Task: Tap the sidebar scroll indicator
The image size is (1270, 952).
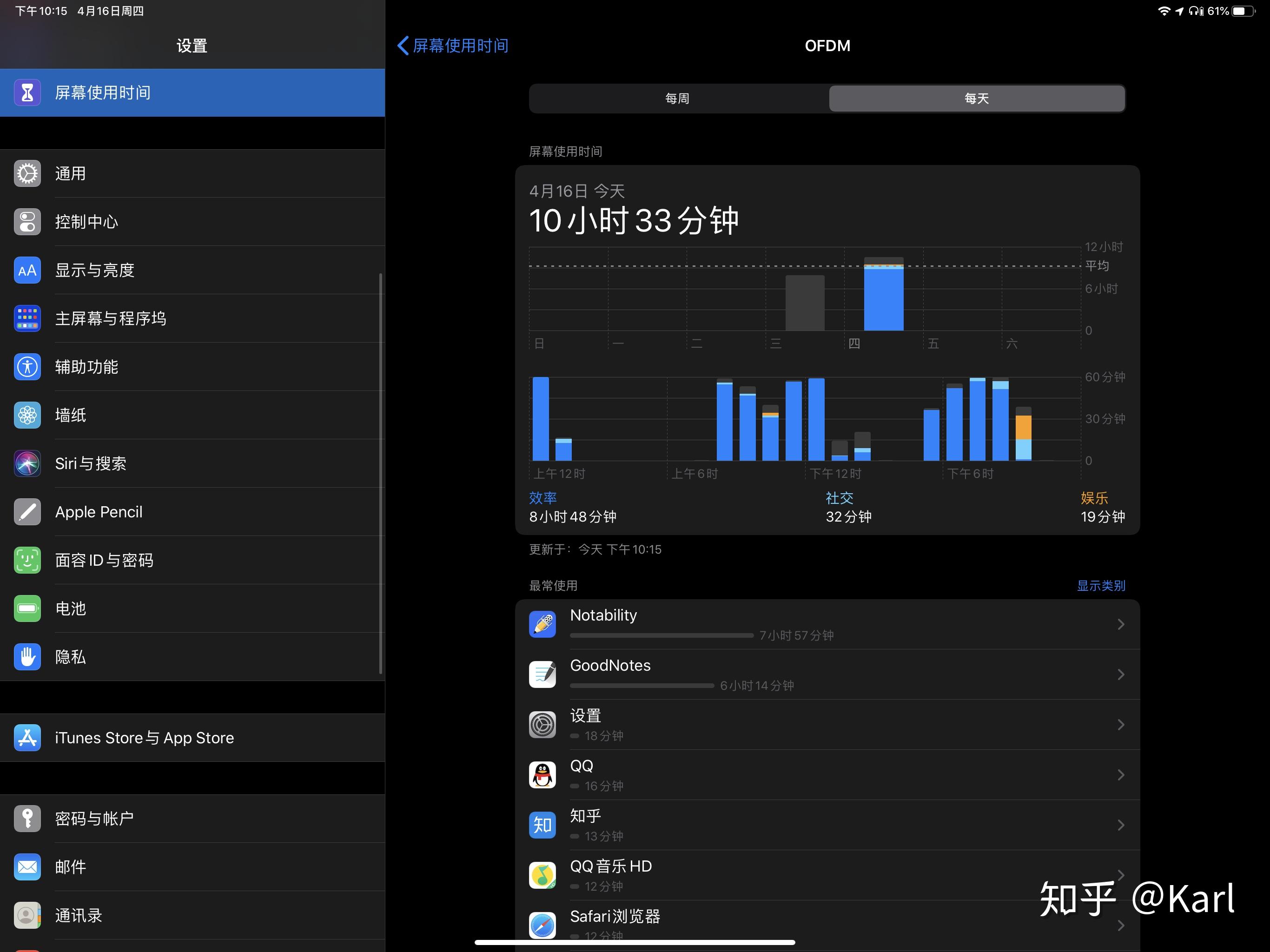Action: (380, 473)
